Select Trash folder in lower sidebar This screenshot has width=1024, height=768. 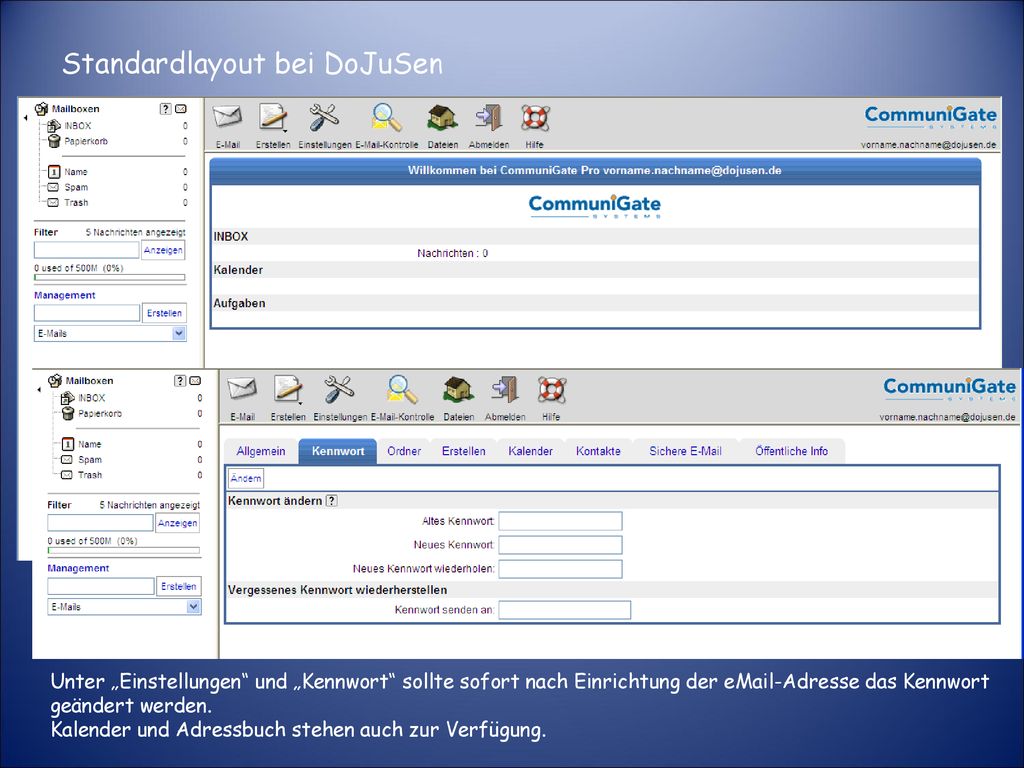[90, 475]
